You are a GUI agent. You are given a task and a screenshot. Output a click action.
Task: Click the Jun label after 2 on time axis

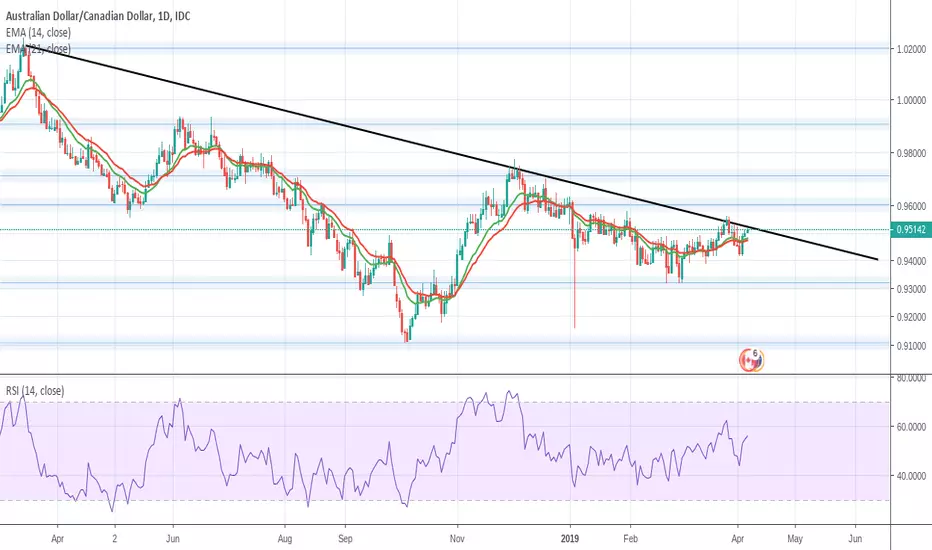(x=173, y=539)
